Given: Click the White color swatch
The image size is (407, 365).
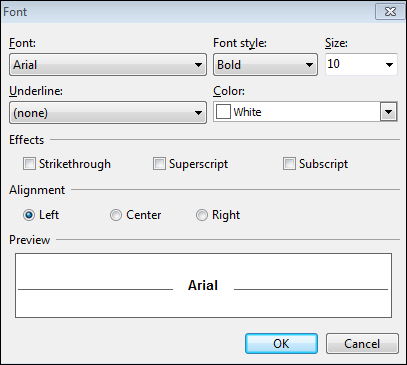Looking at the screenshot, I should (x=223, y=112).
